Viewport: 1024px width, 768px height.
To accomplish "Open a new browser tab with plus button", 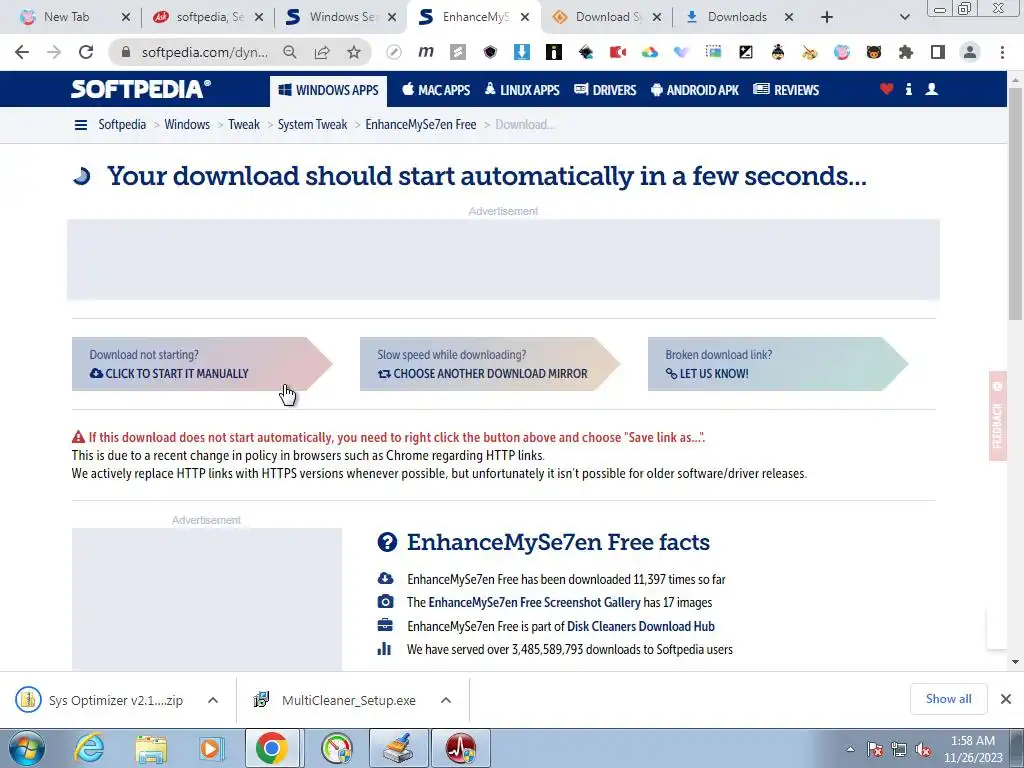I will pyautogui.click(x=827, y=18).
